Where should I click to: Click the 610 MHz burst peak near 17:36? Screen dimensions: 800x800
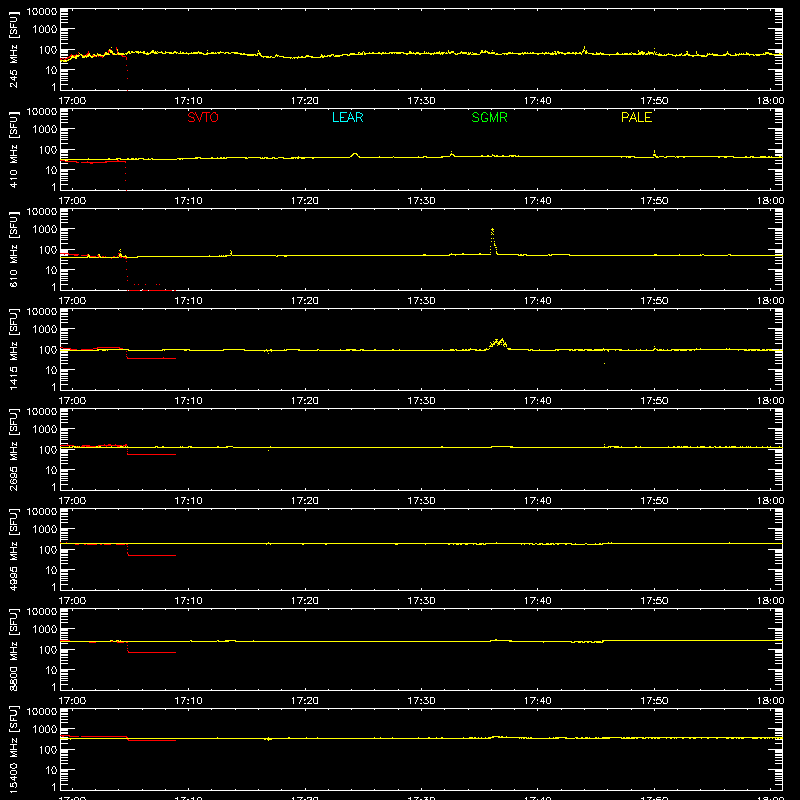tap(492, 240)
